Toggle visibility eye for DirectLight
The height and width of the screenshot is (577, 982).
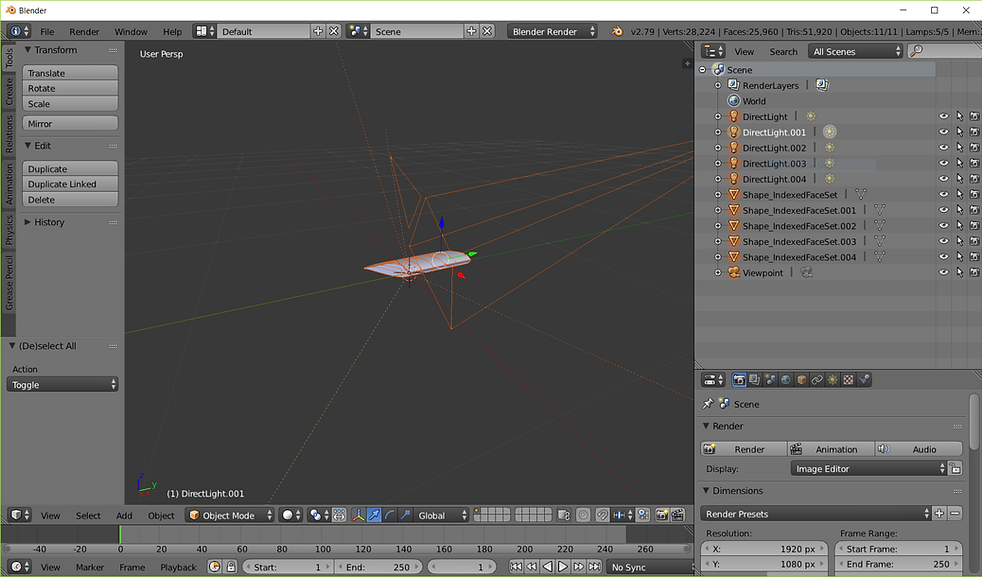[x=944, y=117]
